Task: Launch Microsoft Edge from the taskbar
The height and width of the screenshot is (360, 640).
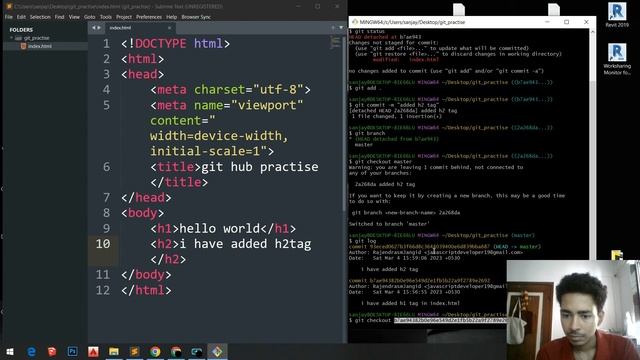Action: click(31, 351)
